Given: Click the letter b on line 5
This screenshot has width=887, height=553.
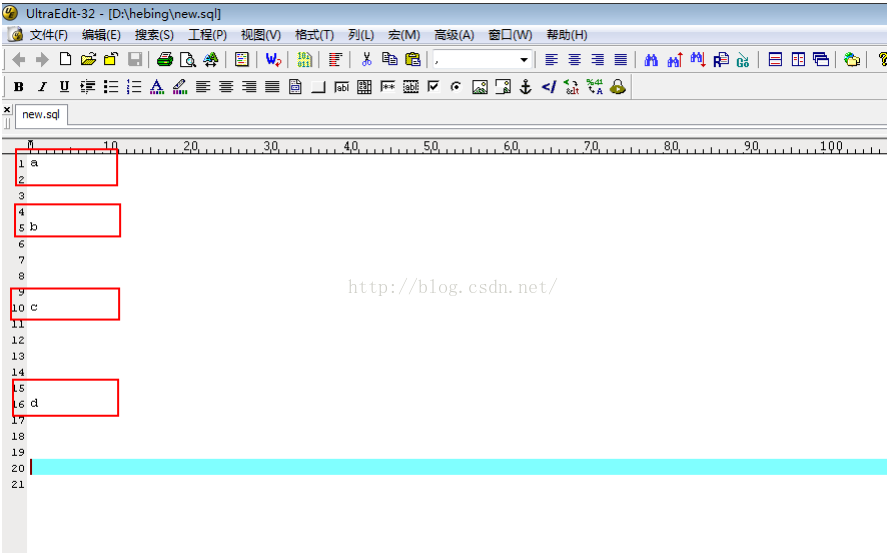Looking at the screenshot, I should pyautogui.click(x=33, y=227).
